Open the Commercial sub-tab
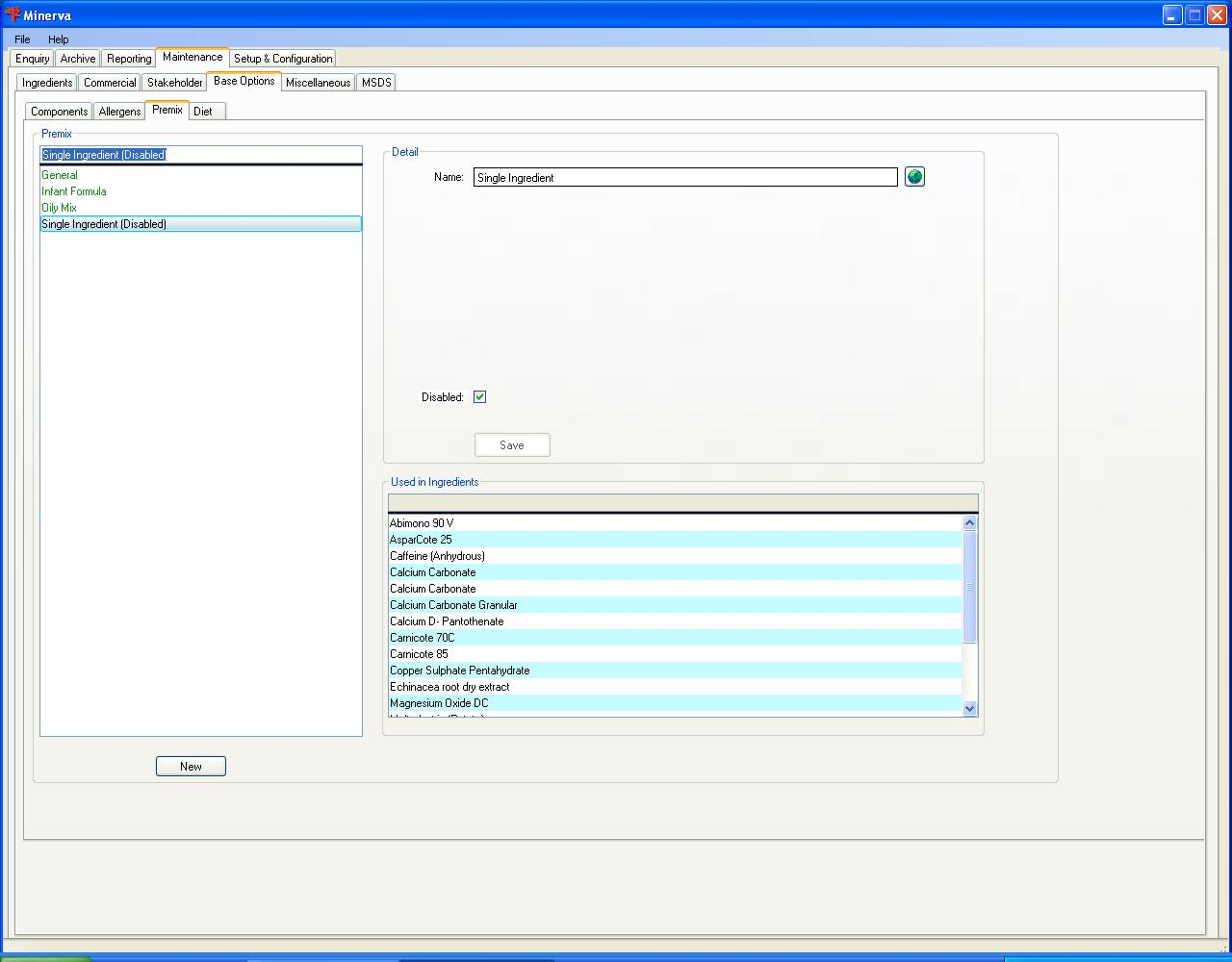 click(x=110, y=83)
